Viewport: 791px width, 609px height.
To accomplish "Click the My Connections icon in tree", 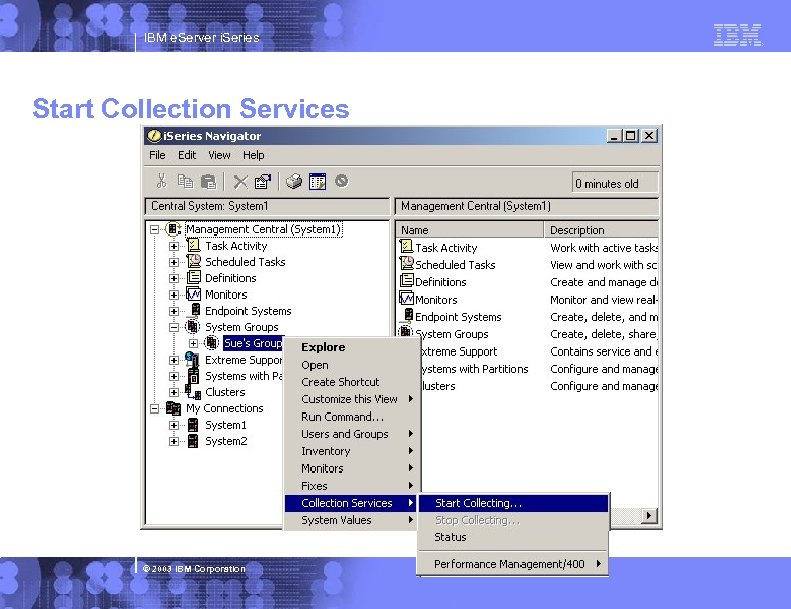I will click(173, 408).
